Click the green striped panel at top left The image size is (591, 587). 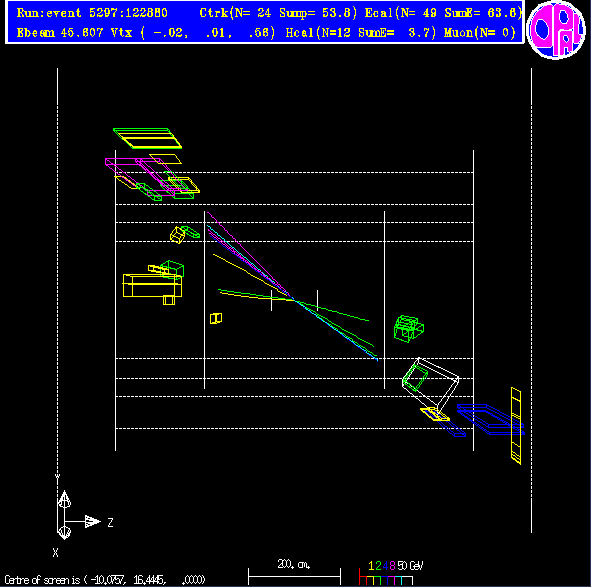tap(147, 138)
